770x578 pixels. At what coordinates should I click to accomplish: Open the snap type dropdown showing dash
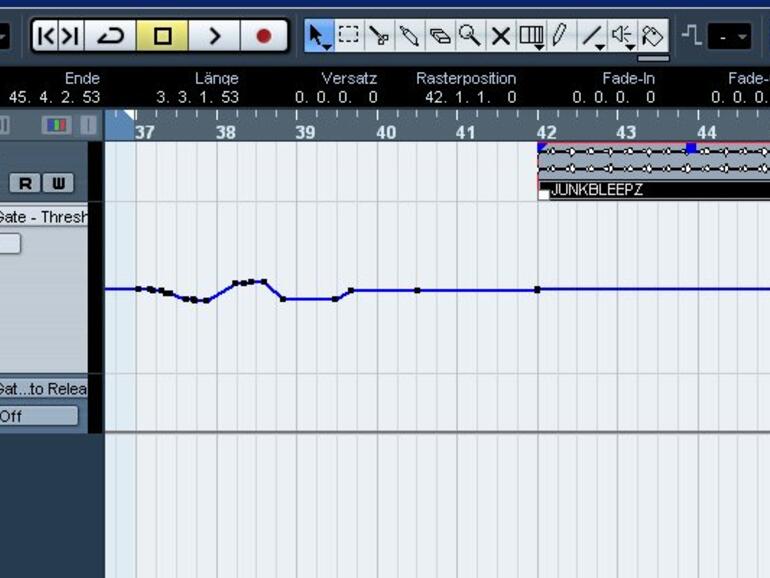pyautogui.click(x=729, y=36)
